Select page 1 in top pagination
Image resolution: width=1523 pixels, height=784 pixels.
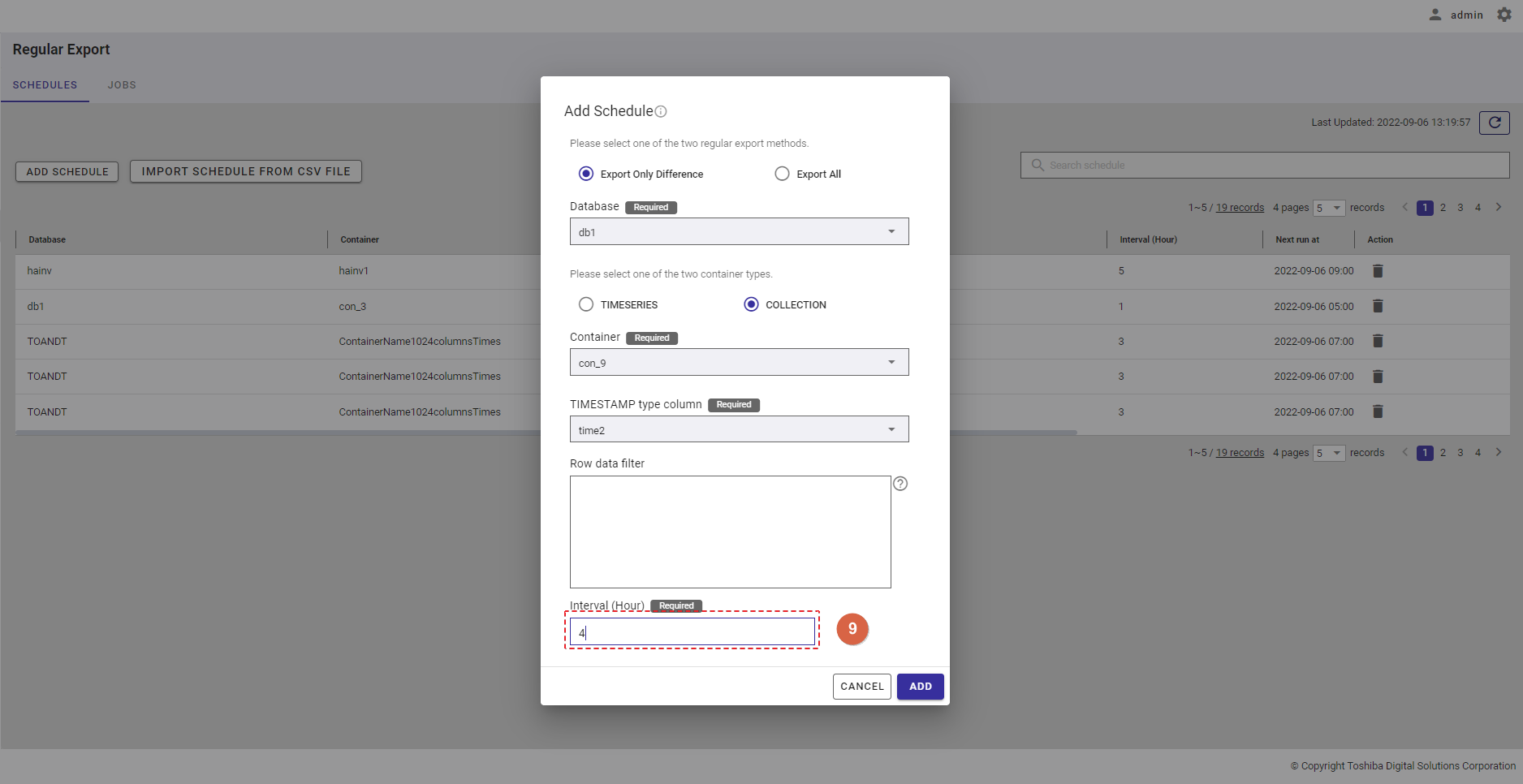[x=1425, y=208]
